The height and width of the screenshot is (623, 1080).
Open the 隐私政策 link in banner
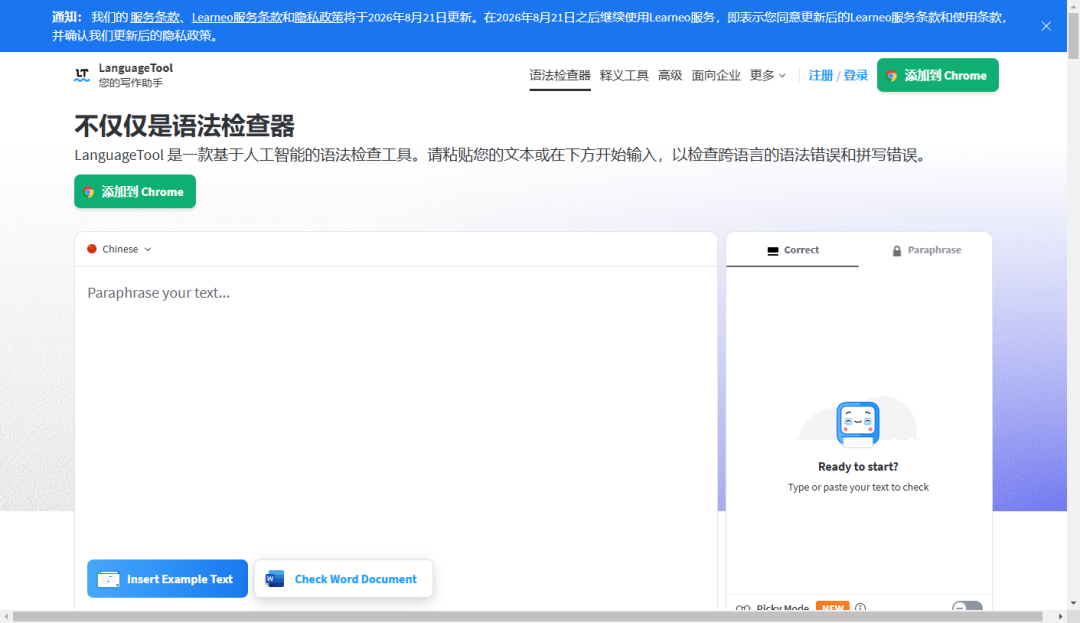tap(319, 17)
